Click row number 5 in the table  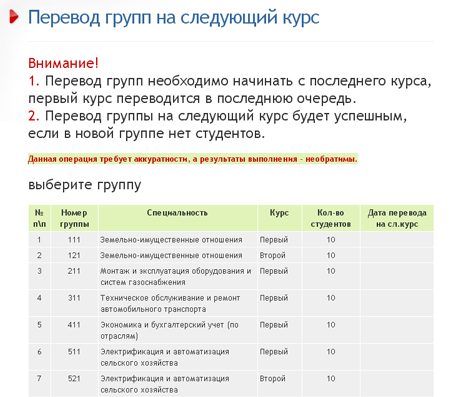click(39, 325)
